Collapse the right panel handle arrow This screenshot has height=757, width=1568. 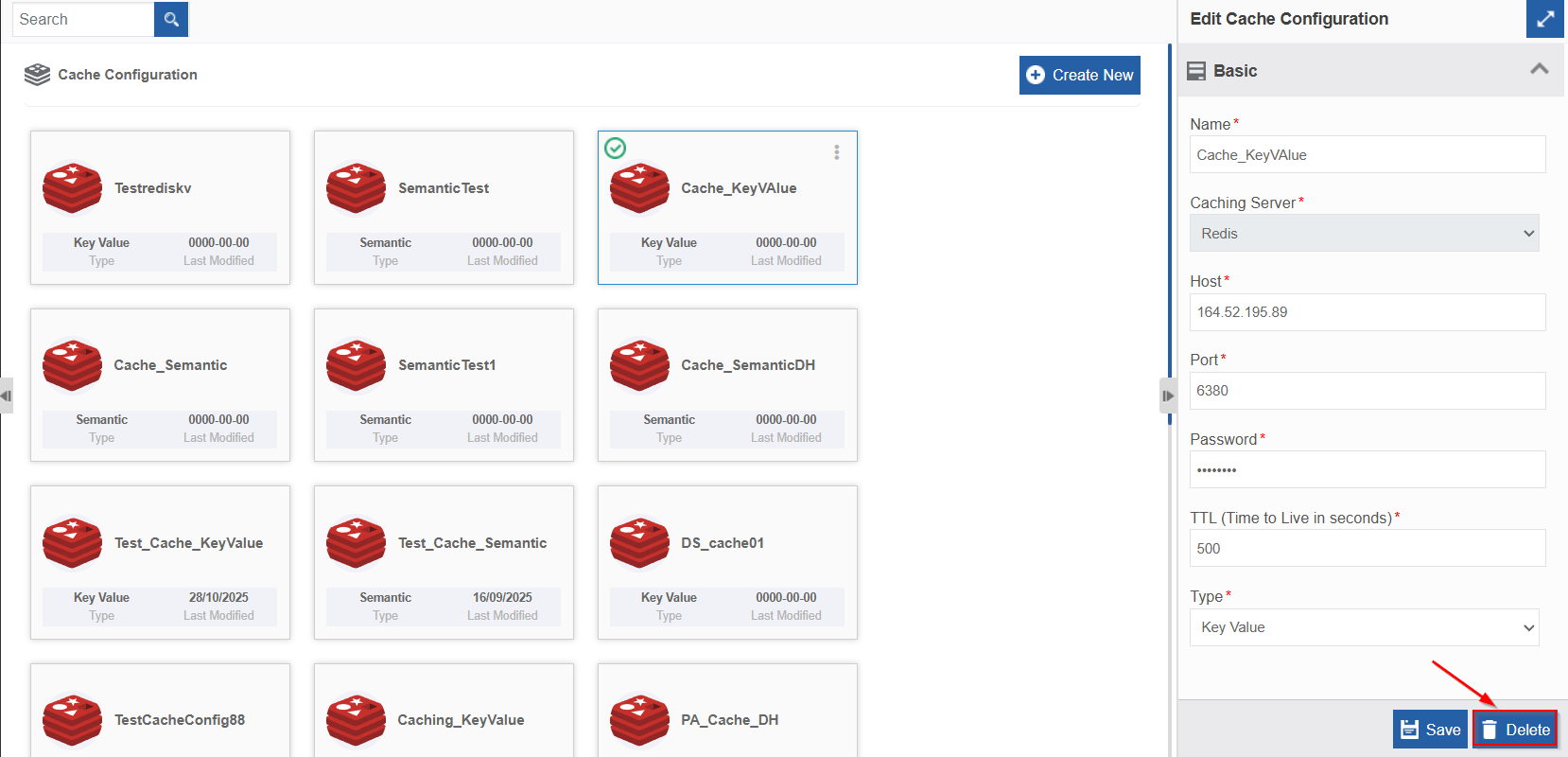[1168, 396]
